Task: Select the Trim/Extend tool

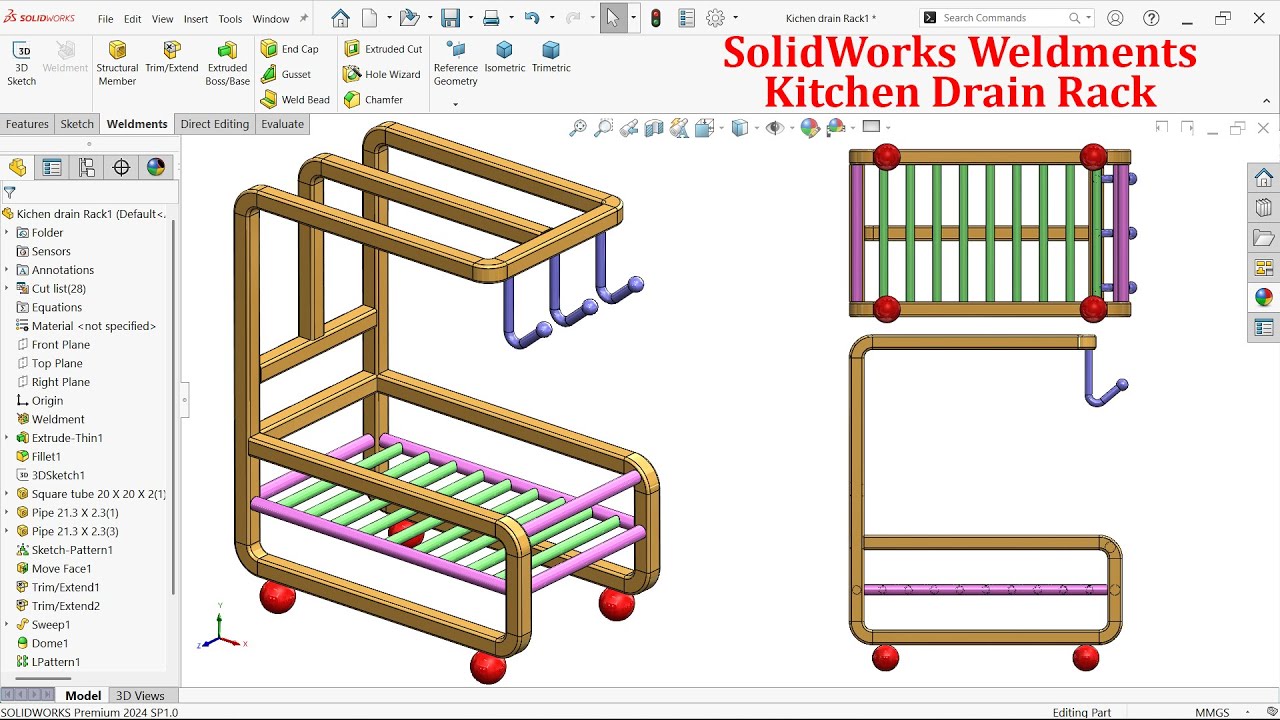Action: pyautogui.click(x=172, y=58)
